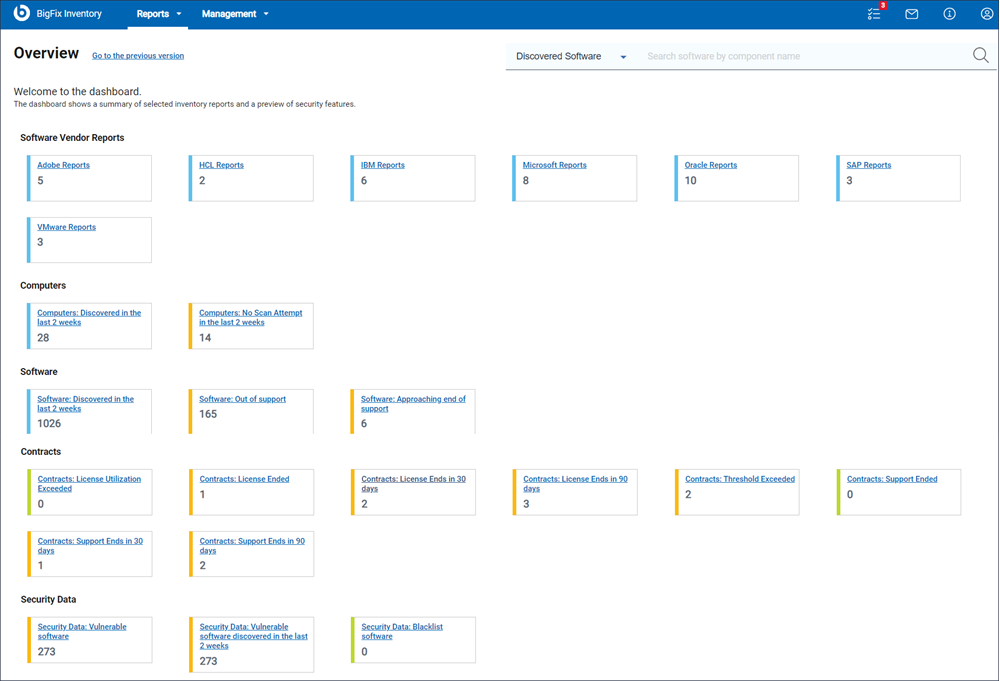Viewport: 1000px width, 681px height.
Task: Click the Overview page heading
Action: point(47,53)
